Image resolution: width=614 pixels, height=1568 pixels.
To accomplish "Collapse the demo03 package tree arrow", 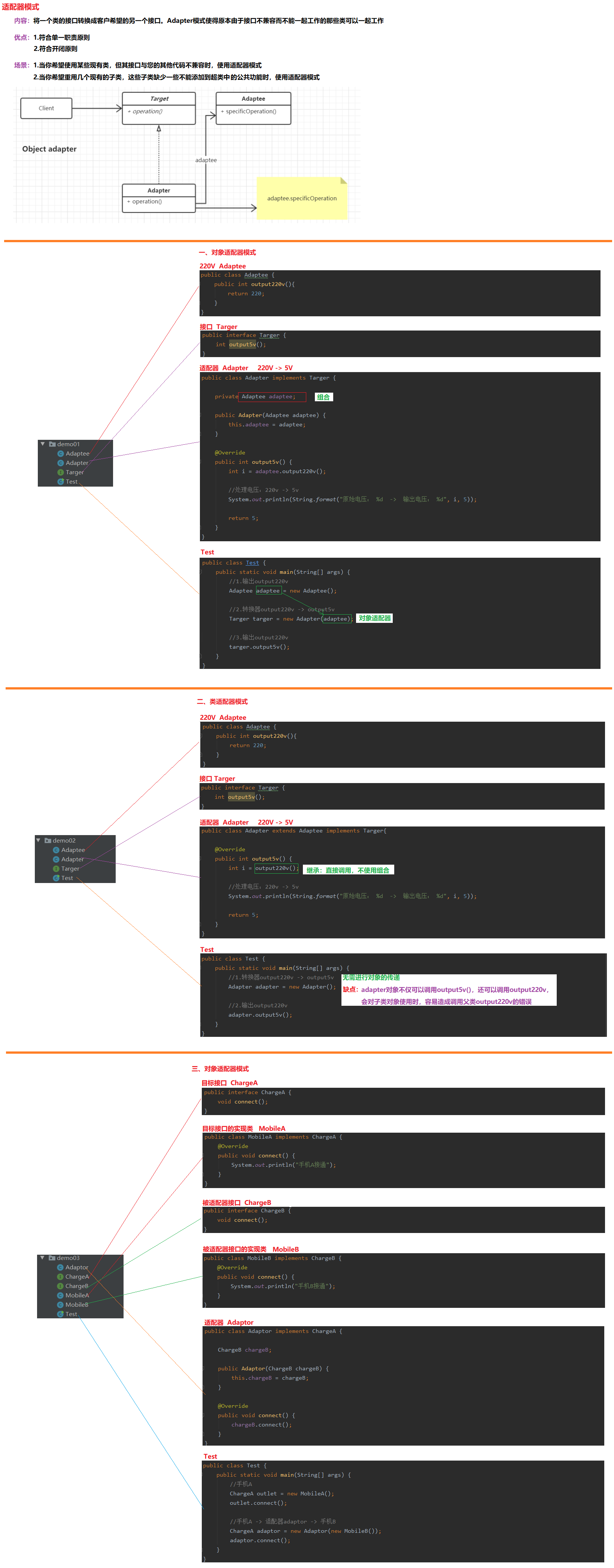I will pyautogui.click(x=42, y=1258).
